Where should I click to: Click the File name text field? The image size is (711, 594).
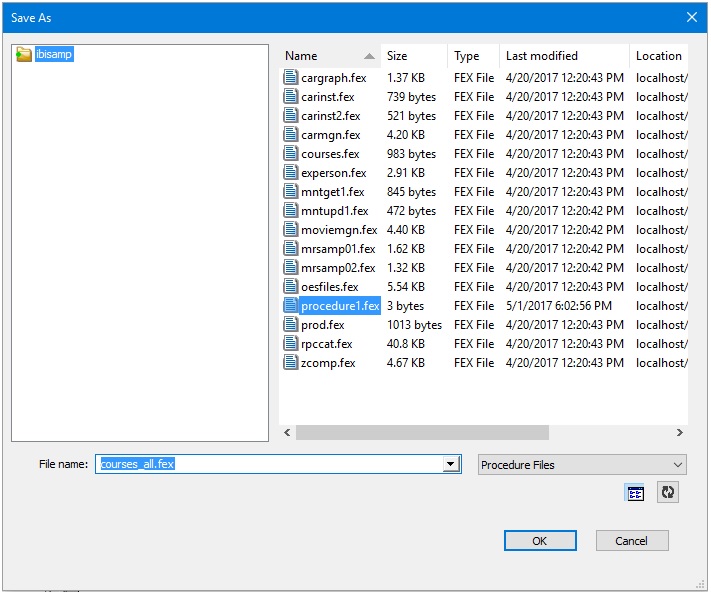[270, 465]
